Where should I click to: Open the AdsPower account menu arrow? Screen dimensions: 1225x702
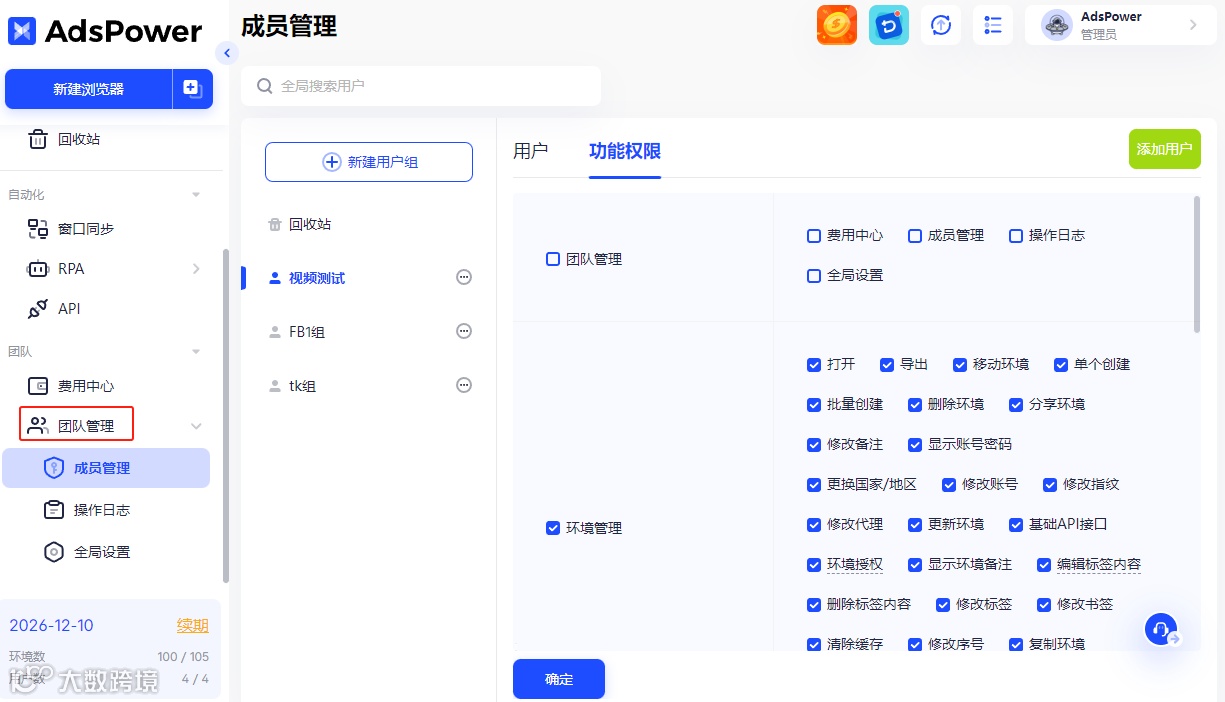pos(1193,25)
